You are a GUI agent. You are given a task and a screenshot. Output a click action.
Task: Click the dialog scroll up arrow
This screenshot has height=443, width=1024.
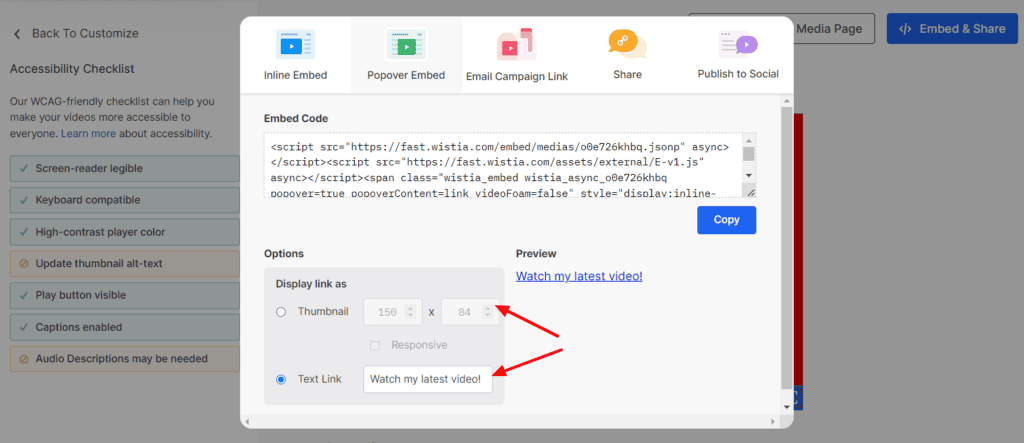pos(786,101)
